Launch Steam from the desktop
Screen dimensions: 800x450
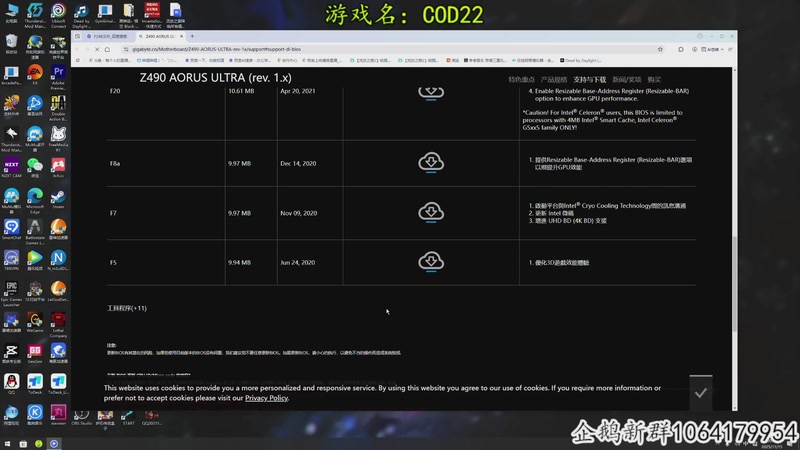(x=58, y=199)
